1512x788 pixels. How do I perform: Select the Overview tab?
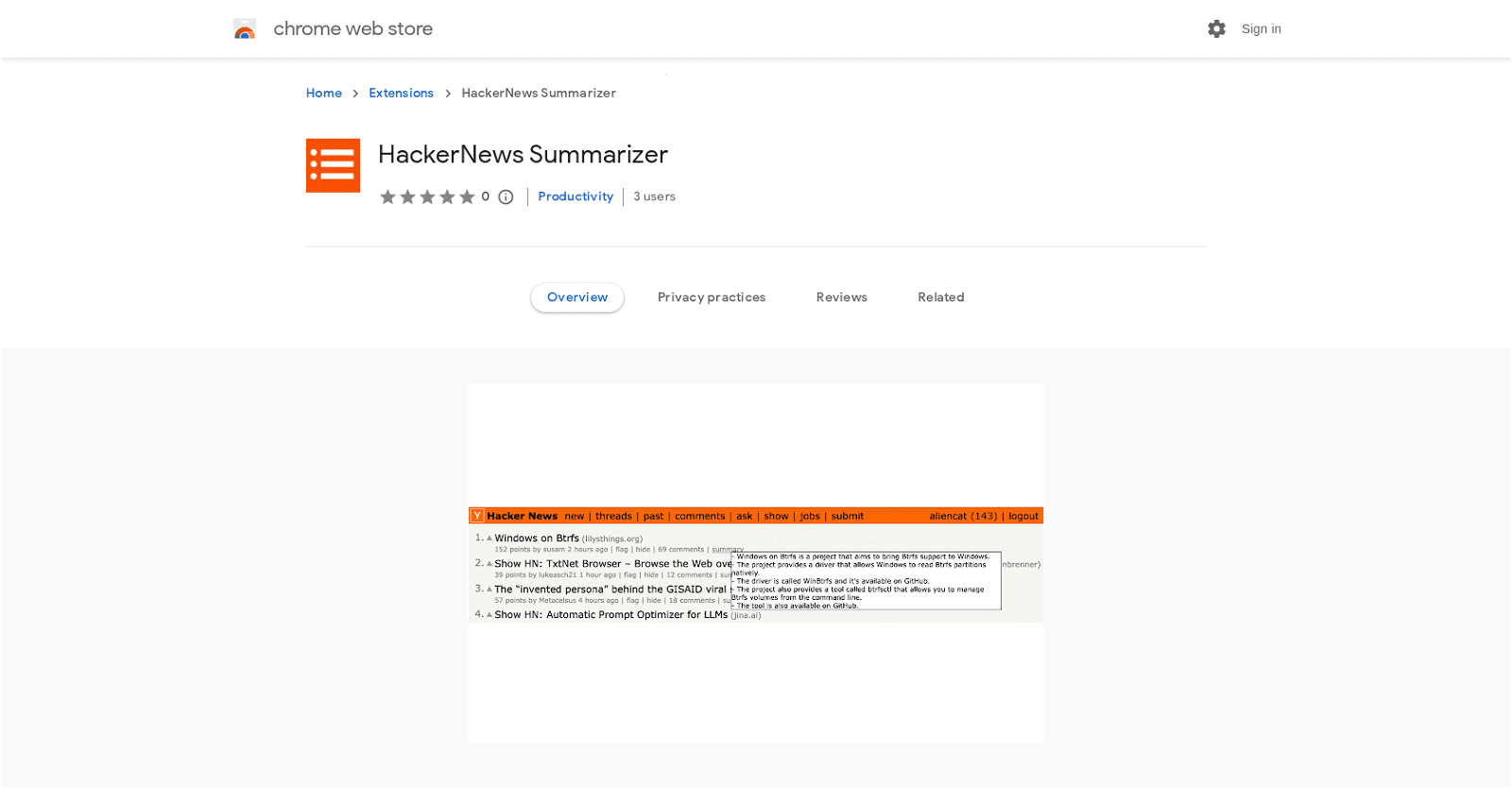576,297
